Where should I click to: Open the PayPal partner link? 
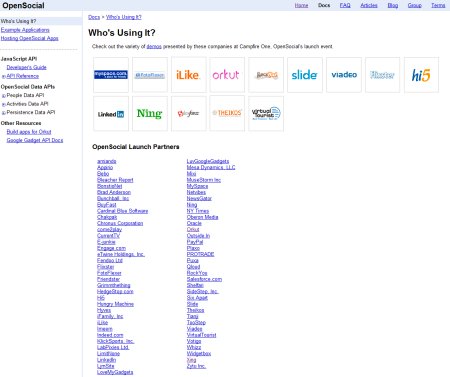click(195, 242)
